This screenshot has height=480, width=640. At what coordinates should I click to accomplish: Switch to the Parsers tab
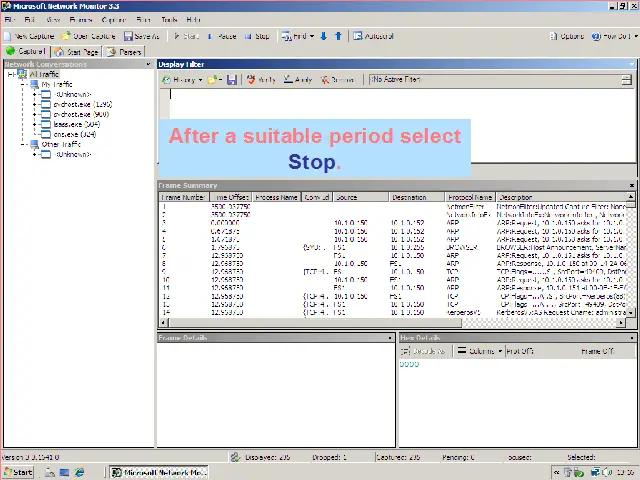tap(124, 52)
